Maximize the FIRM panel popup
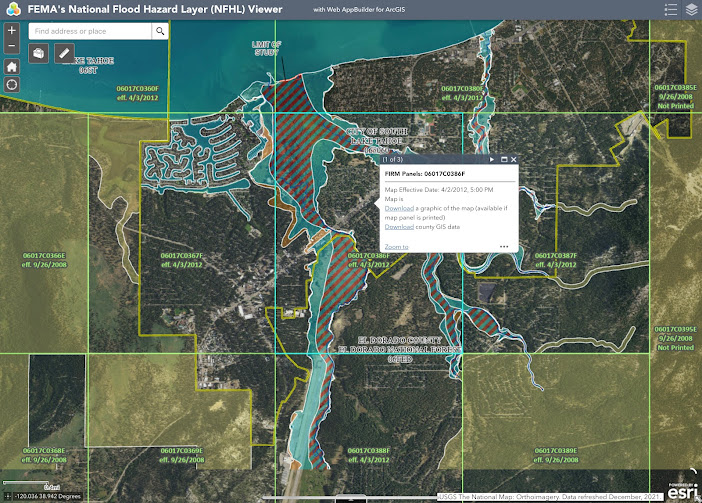This screenshot has width=702, height=503. click(x=504, y=159)
